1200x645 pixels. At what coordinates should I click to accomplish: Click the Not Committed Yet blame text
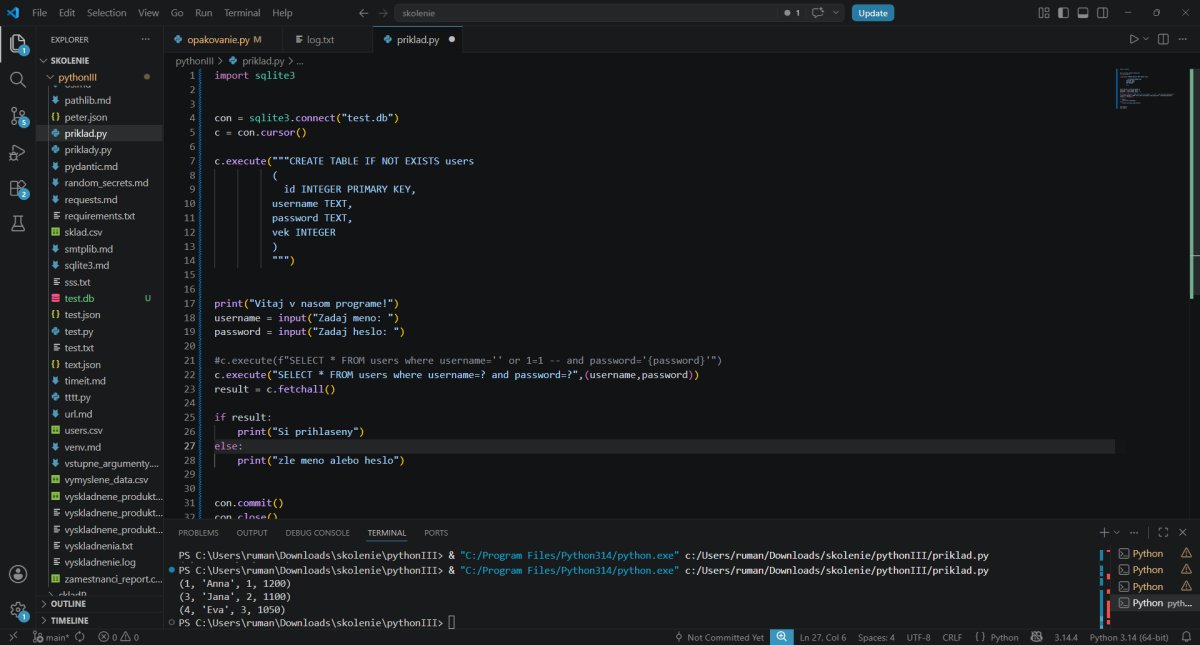719,637
